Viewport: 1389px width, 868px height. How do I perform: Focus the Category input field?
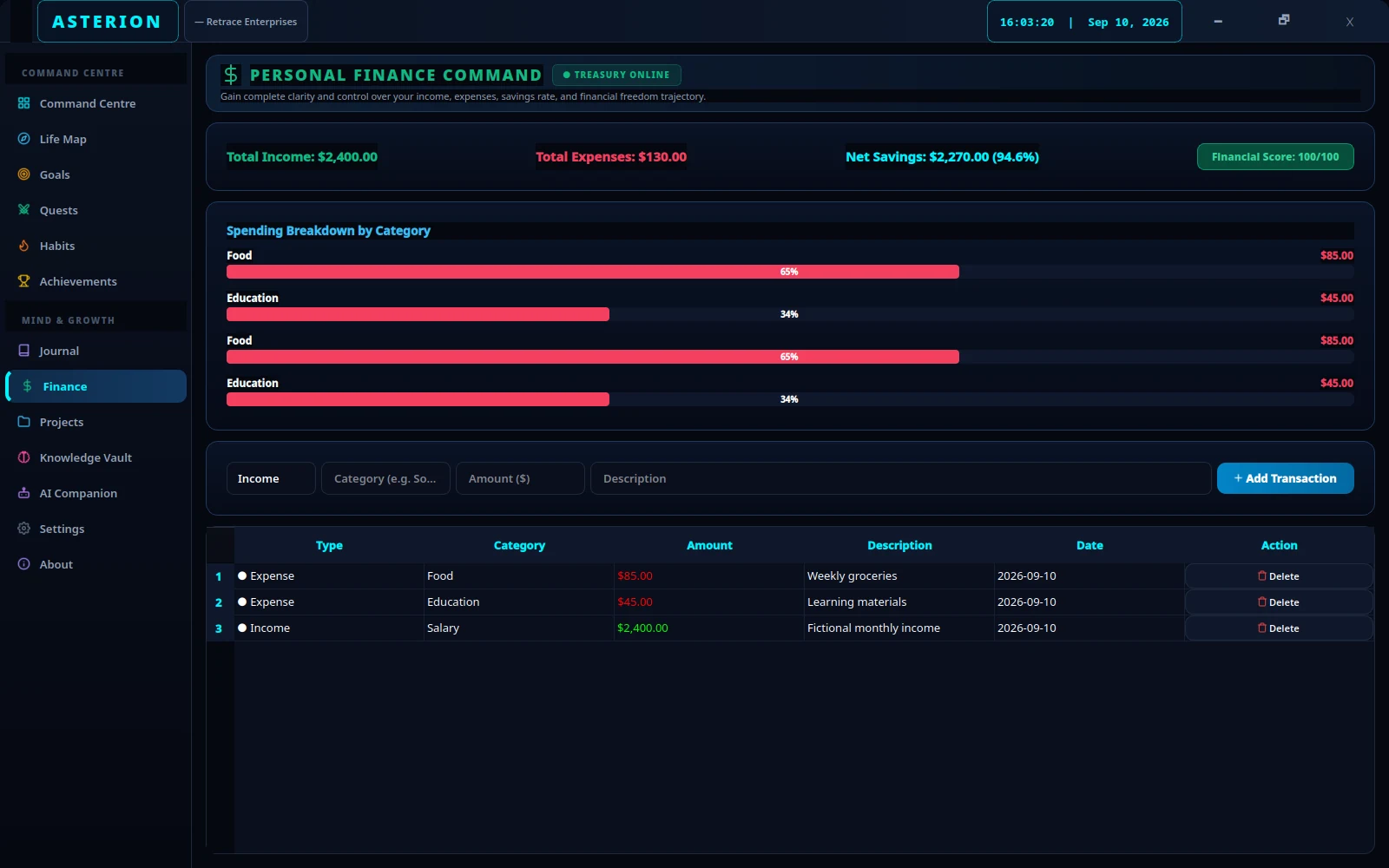click(385, 478)
